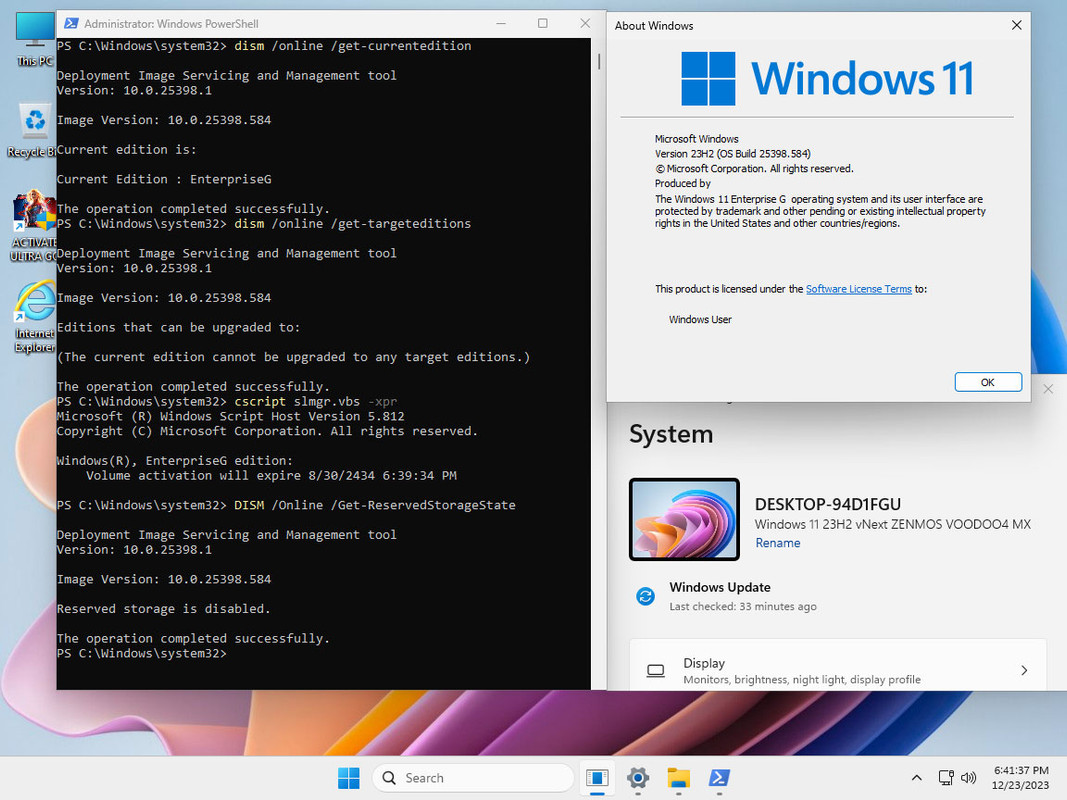Switch to PowerShell on the taskbar
This screenshot has height=800, width=1067.
click(719, 778)
